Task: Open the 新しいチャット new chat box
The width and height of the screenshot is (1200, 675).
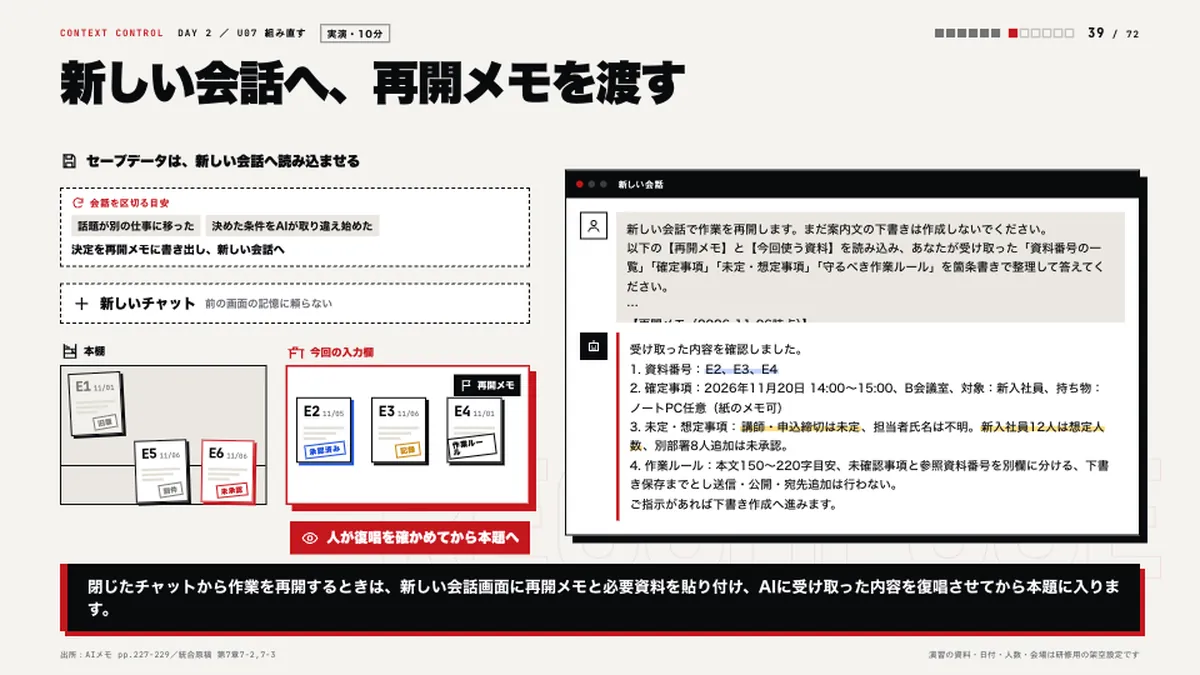Action: click(295, 303)
